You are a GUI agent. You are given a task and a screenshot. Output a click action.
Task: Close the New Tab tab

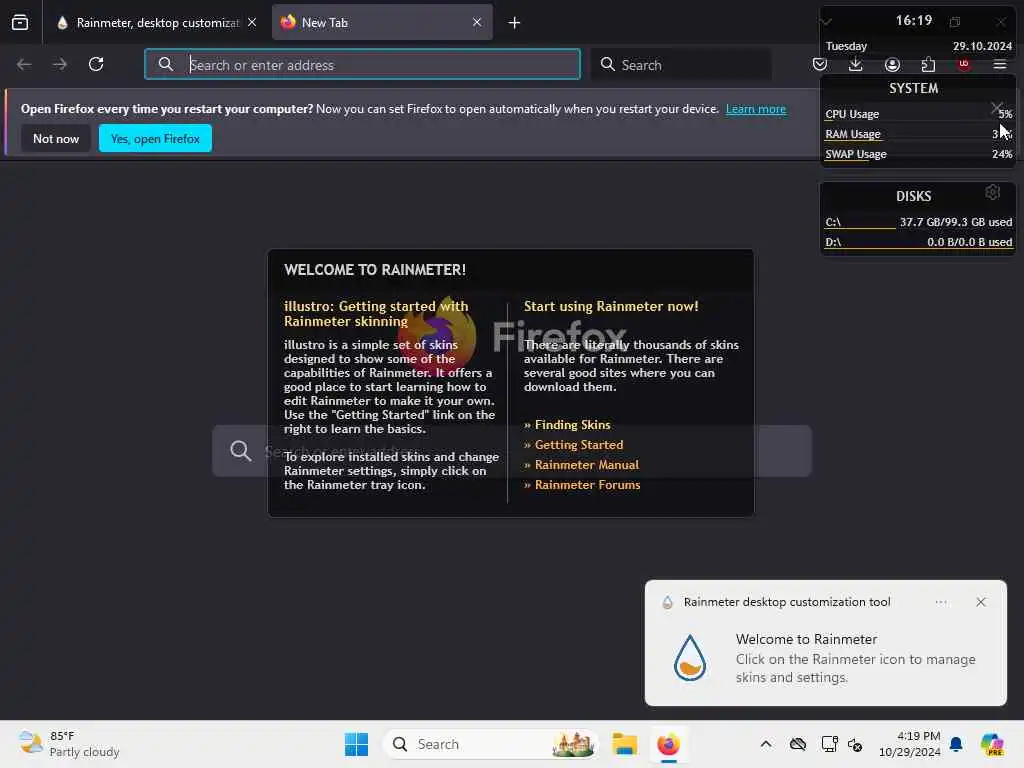point(477,23)
